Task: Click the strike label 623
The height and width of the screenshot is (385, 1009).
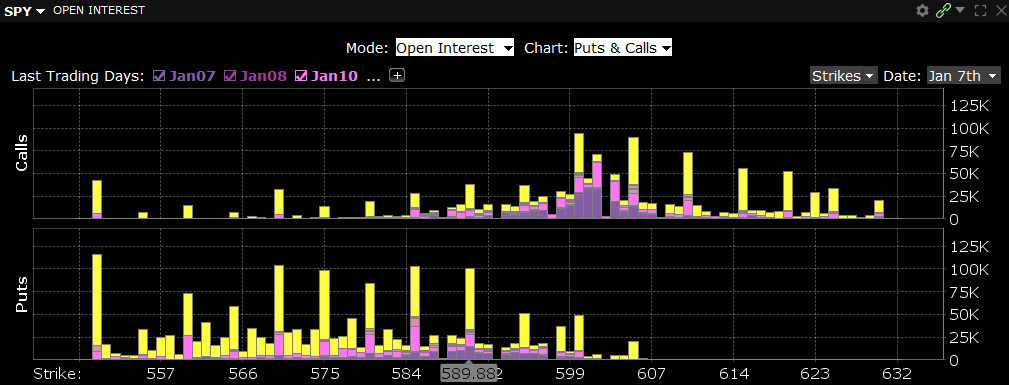Action: tap(815, 374)
